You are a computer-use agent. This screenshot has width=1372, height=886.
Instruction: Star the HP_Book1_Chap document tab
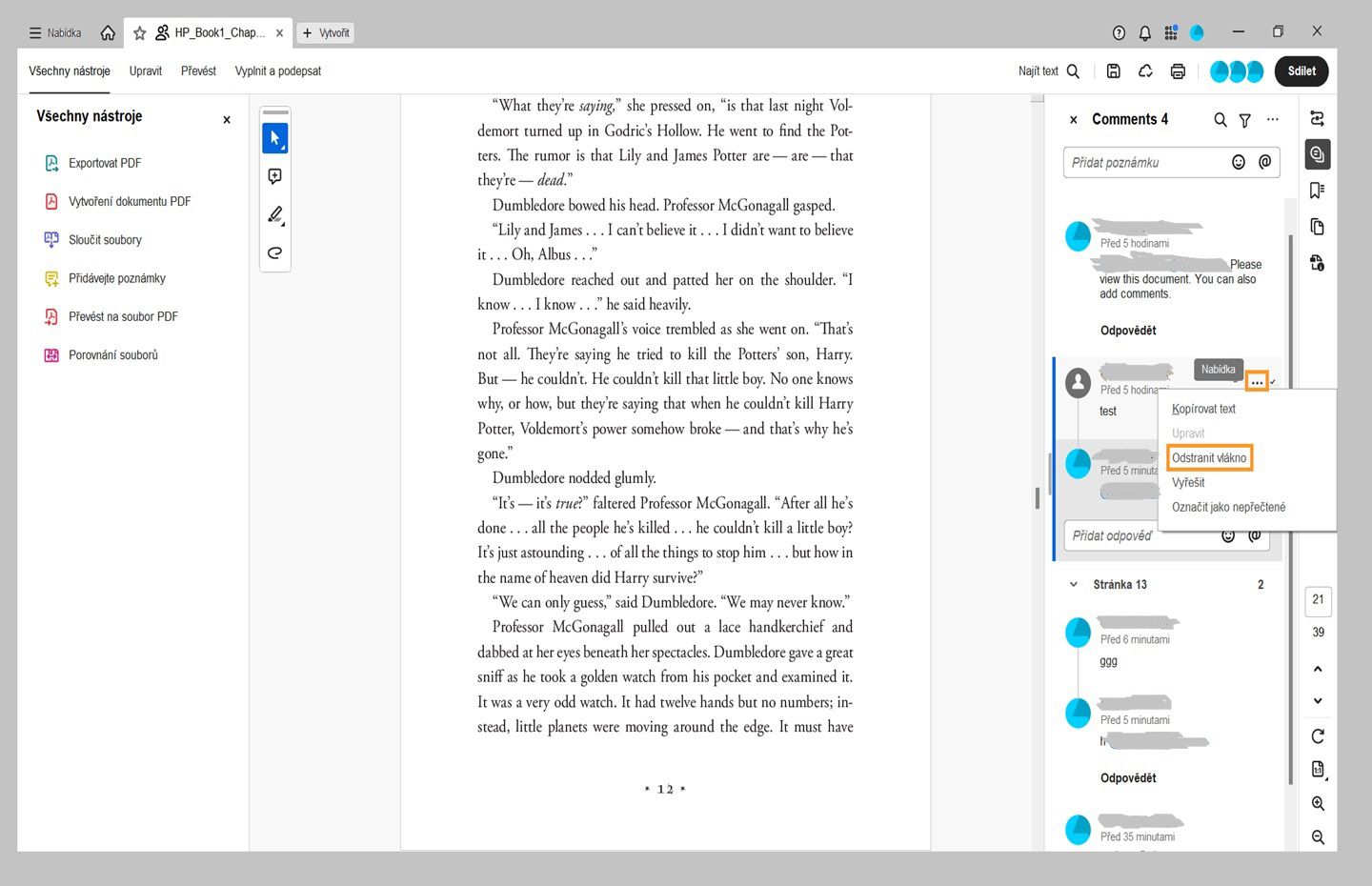tap(139, 32)
